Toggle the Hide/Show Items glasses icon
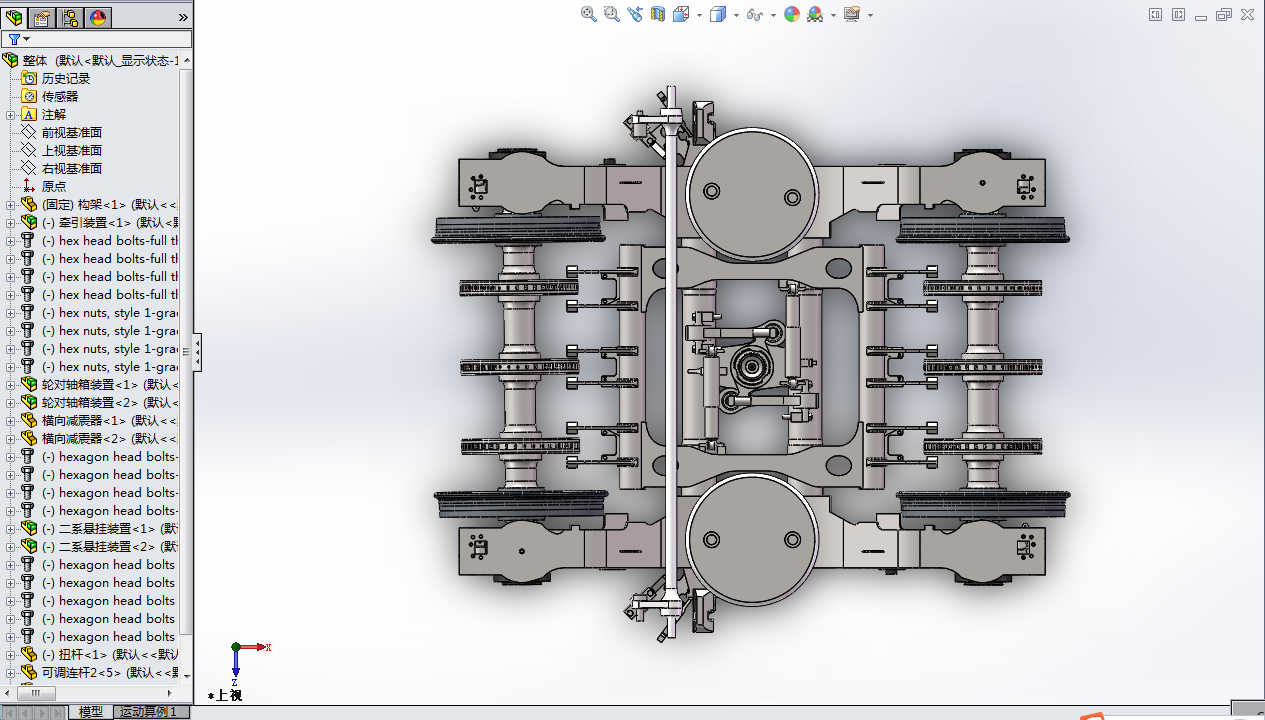 point(755,14)
